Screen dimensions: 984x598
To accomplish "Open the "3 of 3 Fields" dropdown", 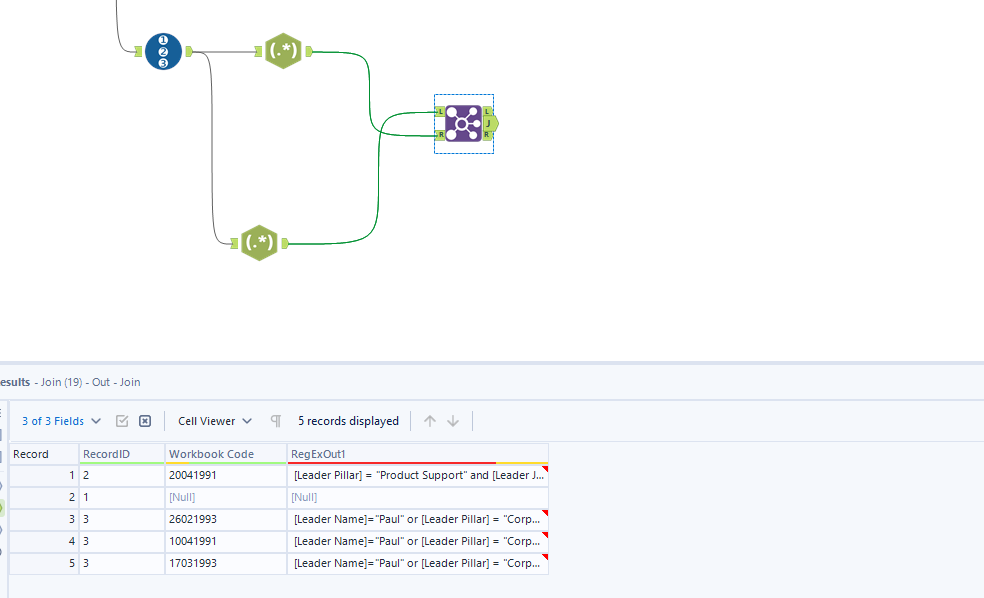I will [x=61, y=421].
